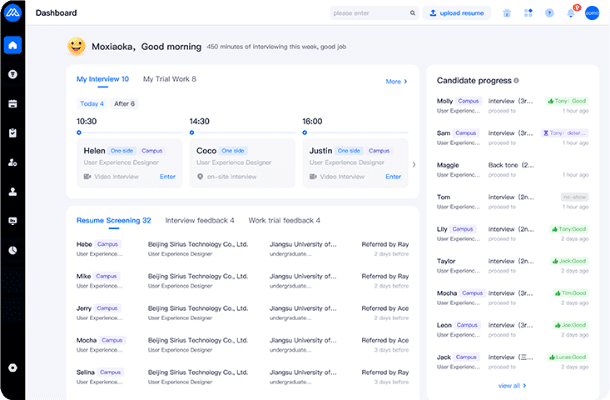Click the upload resume button
This screenshot has height=400, width=610.
[x=454, y=13]
